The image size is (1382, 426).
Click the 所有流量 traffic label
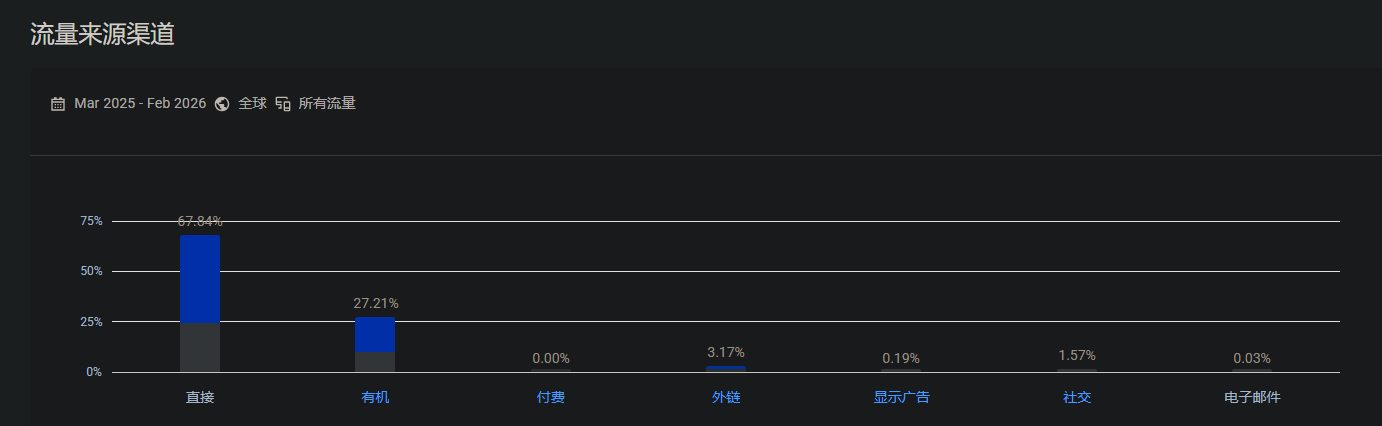pos(327,104)
